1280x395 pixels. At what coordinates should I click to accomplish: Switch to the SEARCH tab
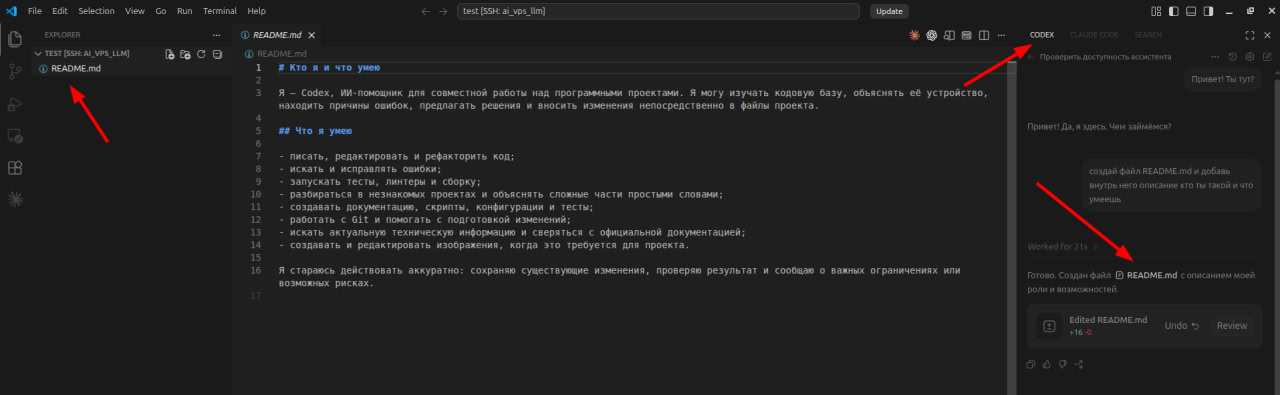pyautogui.click(x=1148, y=35)
